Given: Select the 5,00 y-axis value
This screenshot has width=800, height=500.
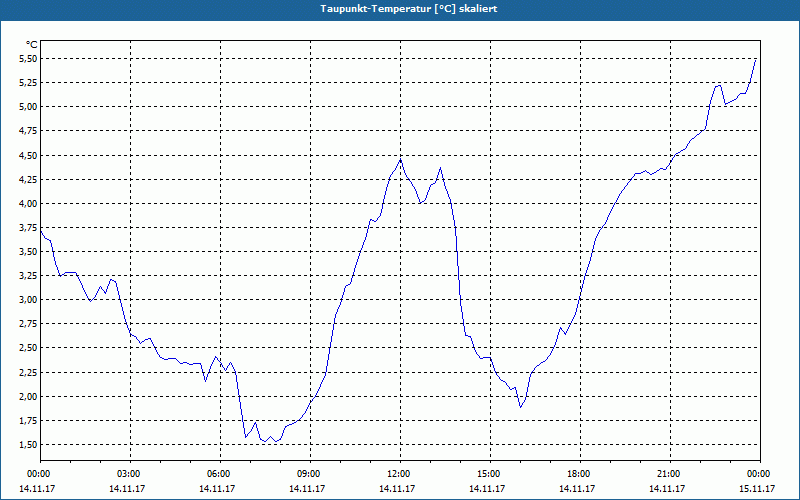Looking at the screenshot, I should (x=28, y=107).
